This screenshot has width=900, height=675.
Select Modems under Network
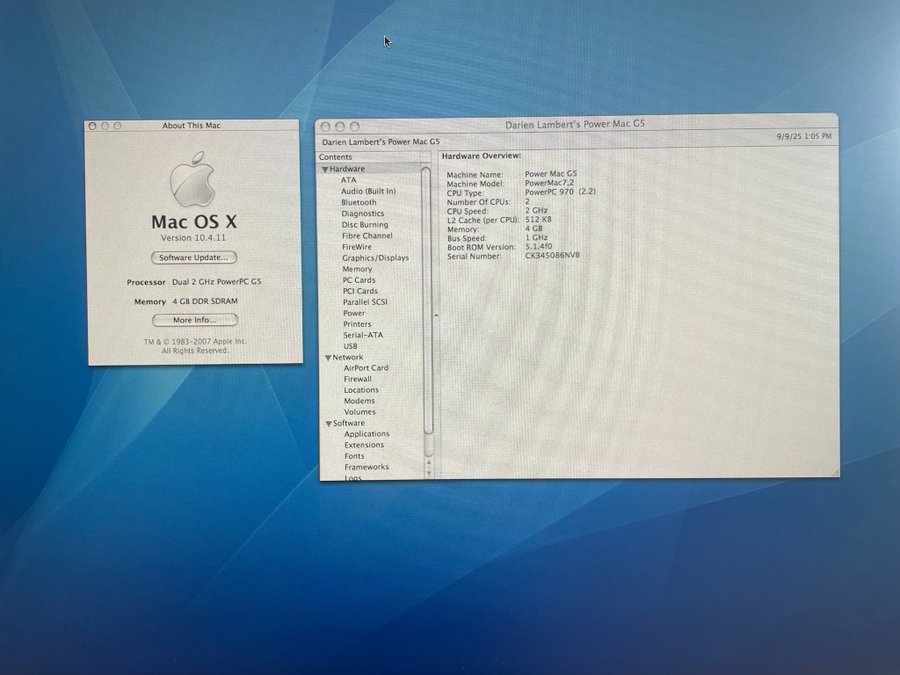pos(359,401)
